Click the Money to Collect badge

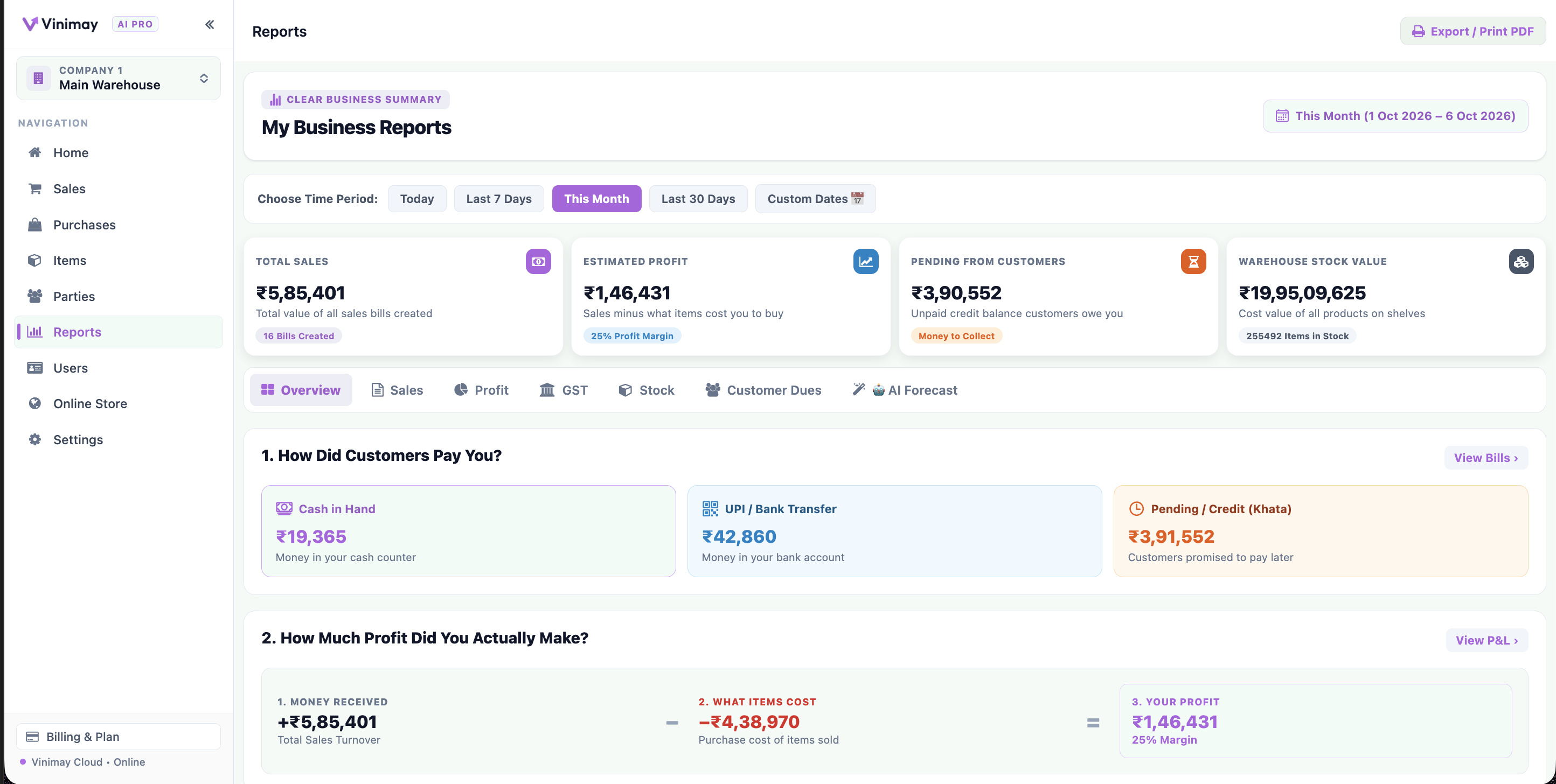click(956, 335)
